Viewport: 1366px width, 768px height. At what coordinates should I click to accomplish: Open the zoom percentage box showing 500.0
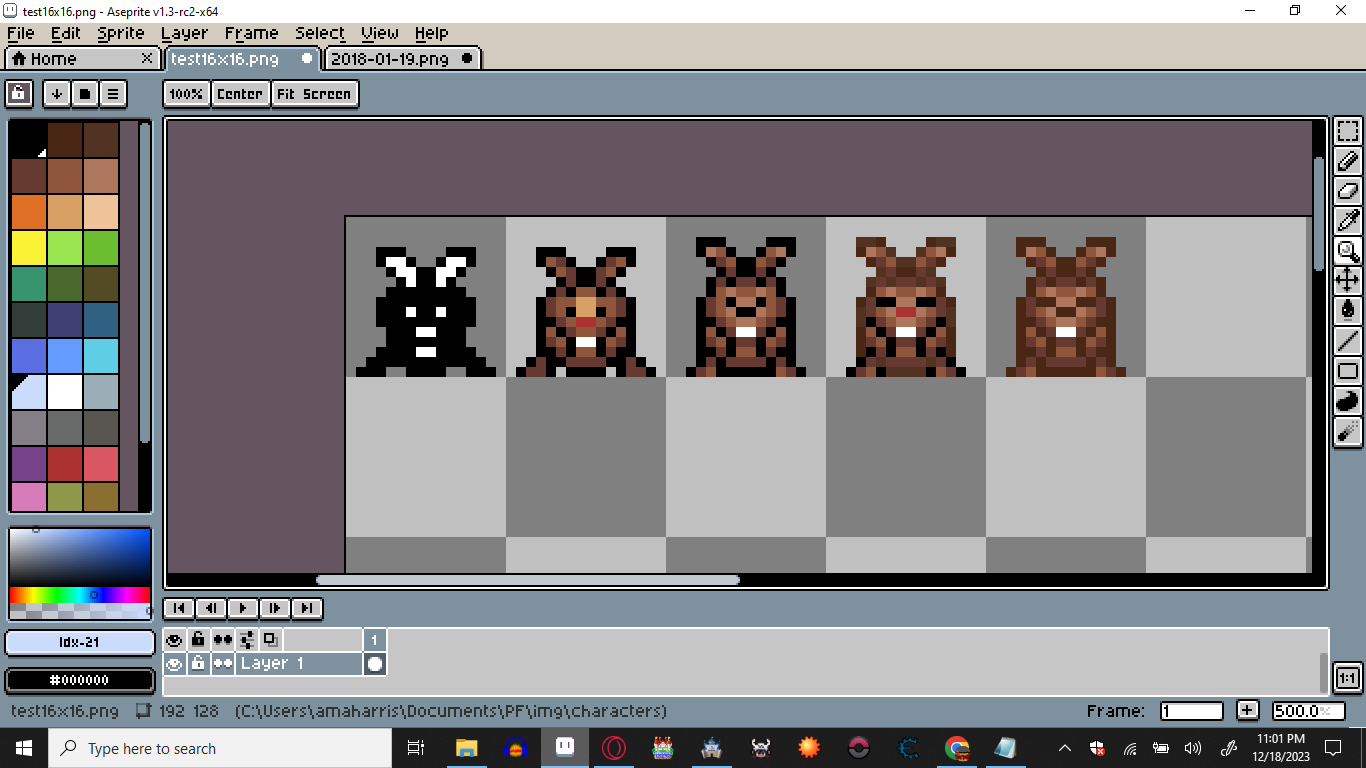(1309, 711)
